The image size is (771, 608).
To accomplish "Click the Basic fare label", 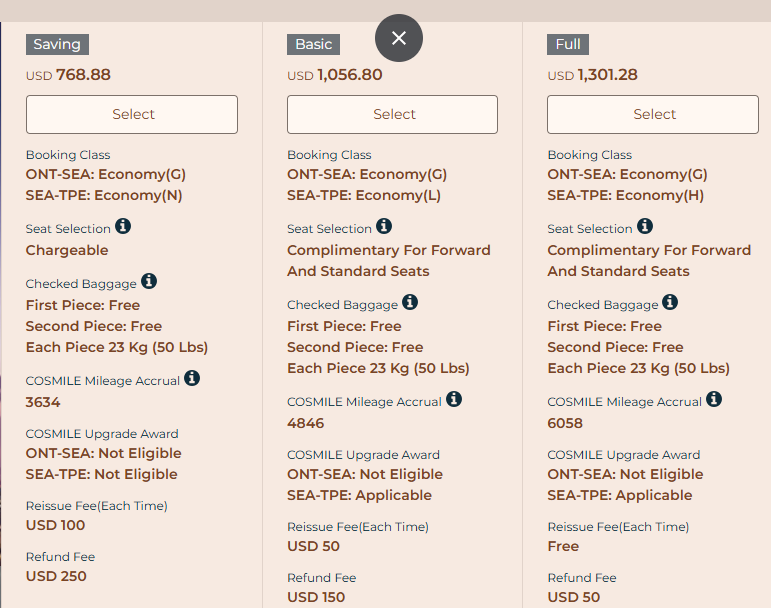I will 314,44.
